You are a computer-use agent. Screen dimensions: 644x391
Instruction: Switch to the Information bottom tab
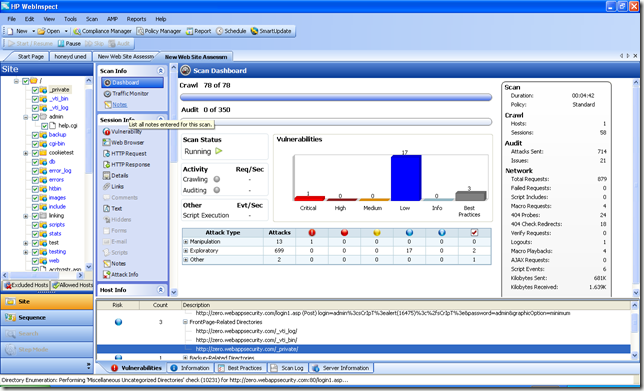coord(190,368)
